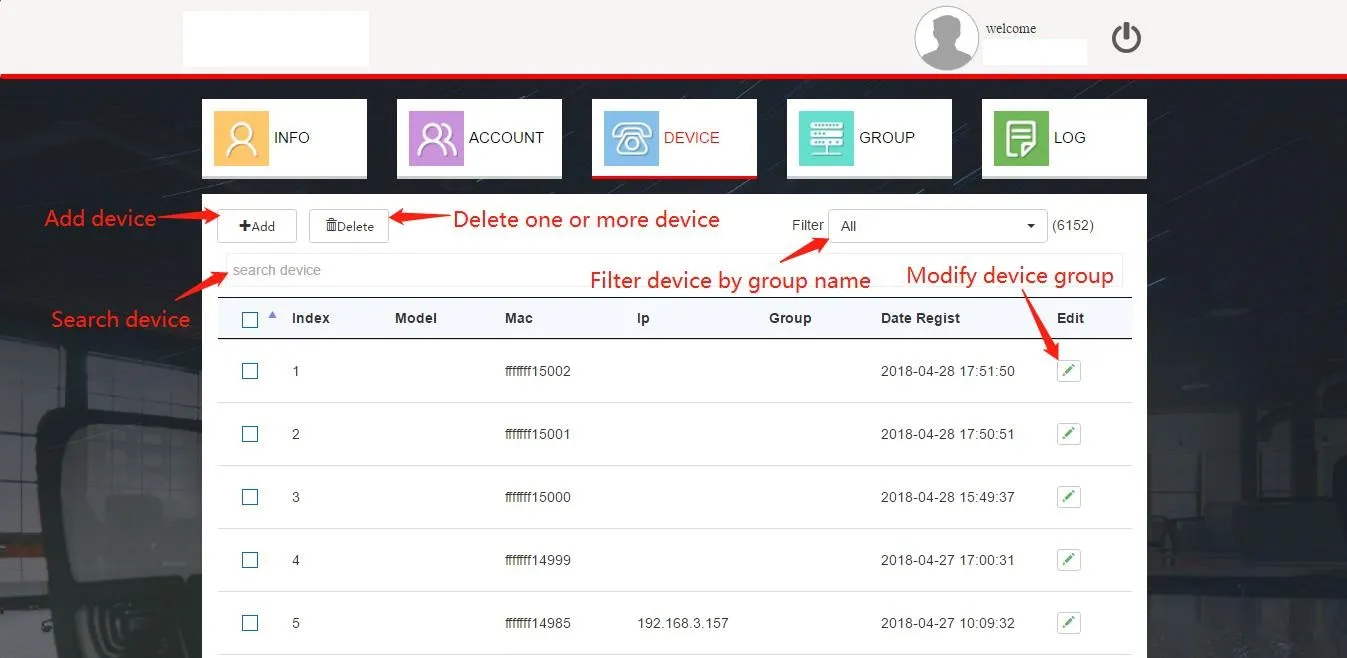The height and width of the screenshot is (658, 1347).
Task: Check the select-all checkbox in table header
Action: pos(249,317)
